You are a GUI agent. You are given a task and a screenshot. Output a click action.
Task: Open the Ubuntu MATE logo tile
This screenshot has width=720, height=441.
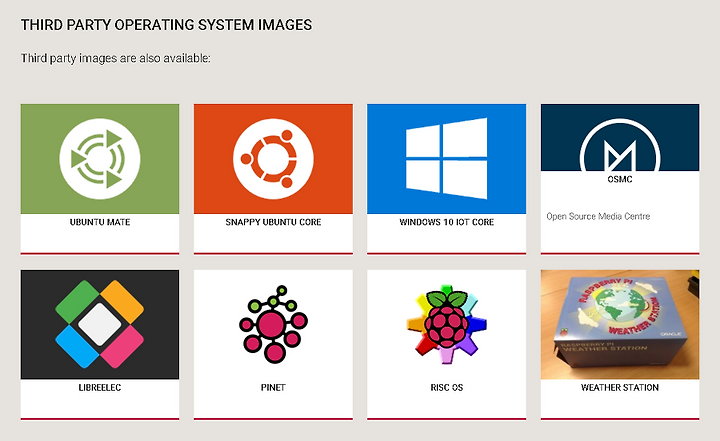click(x=100, y=159)
